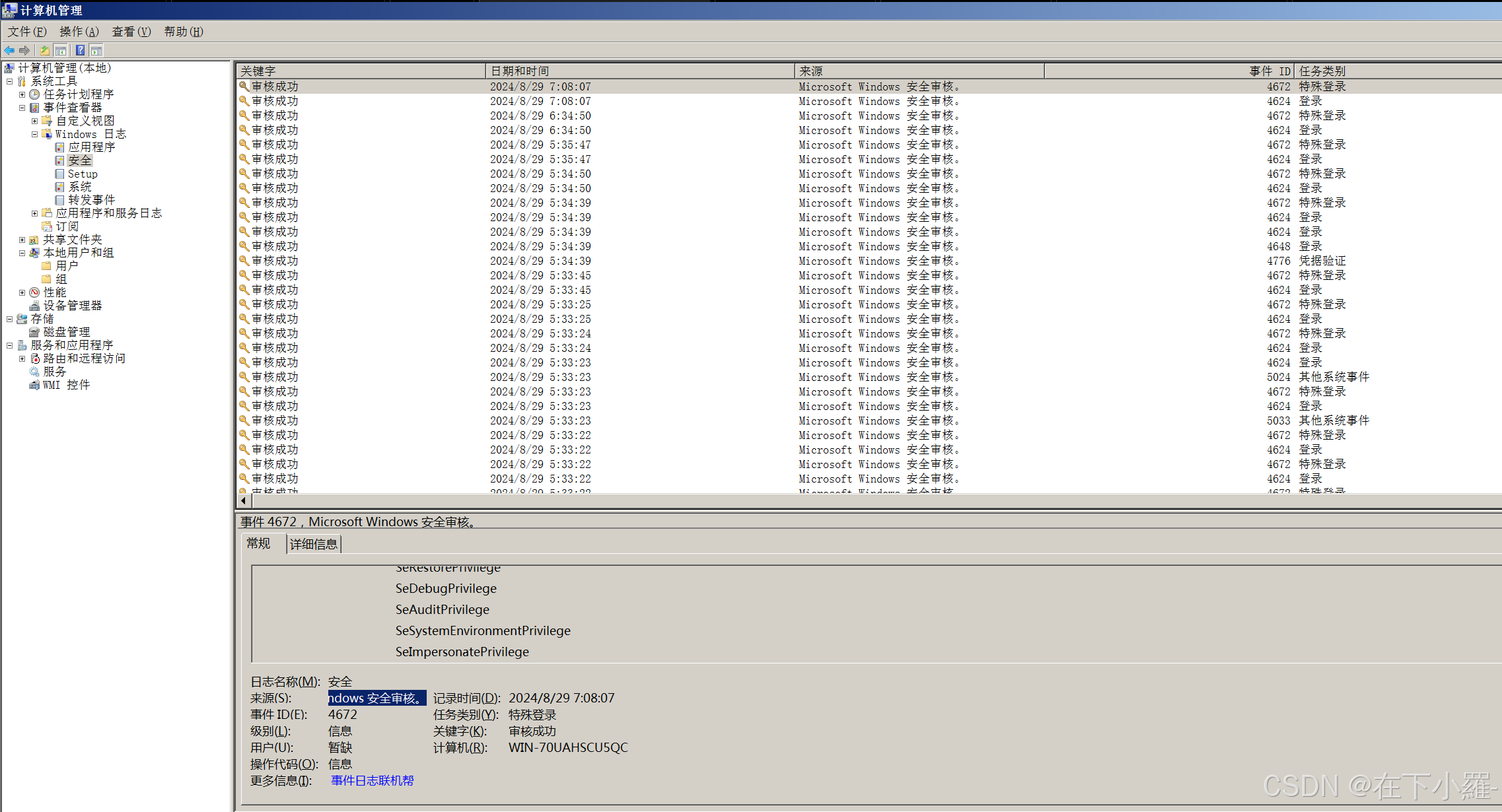Toggle the show/hide action pane icon
This screenshot has width=1502, height=812.
point(96,50)
